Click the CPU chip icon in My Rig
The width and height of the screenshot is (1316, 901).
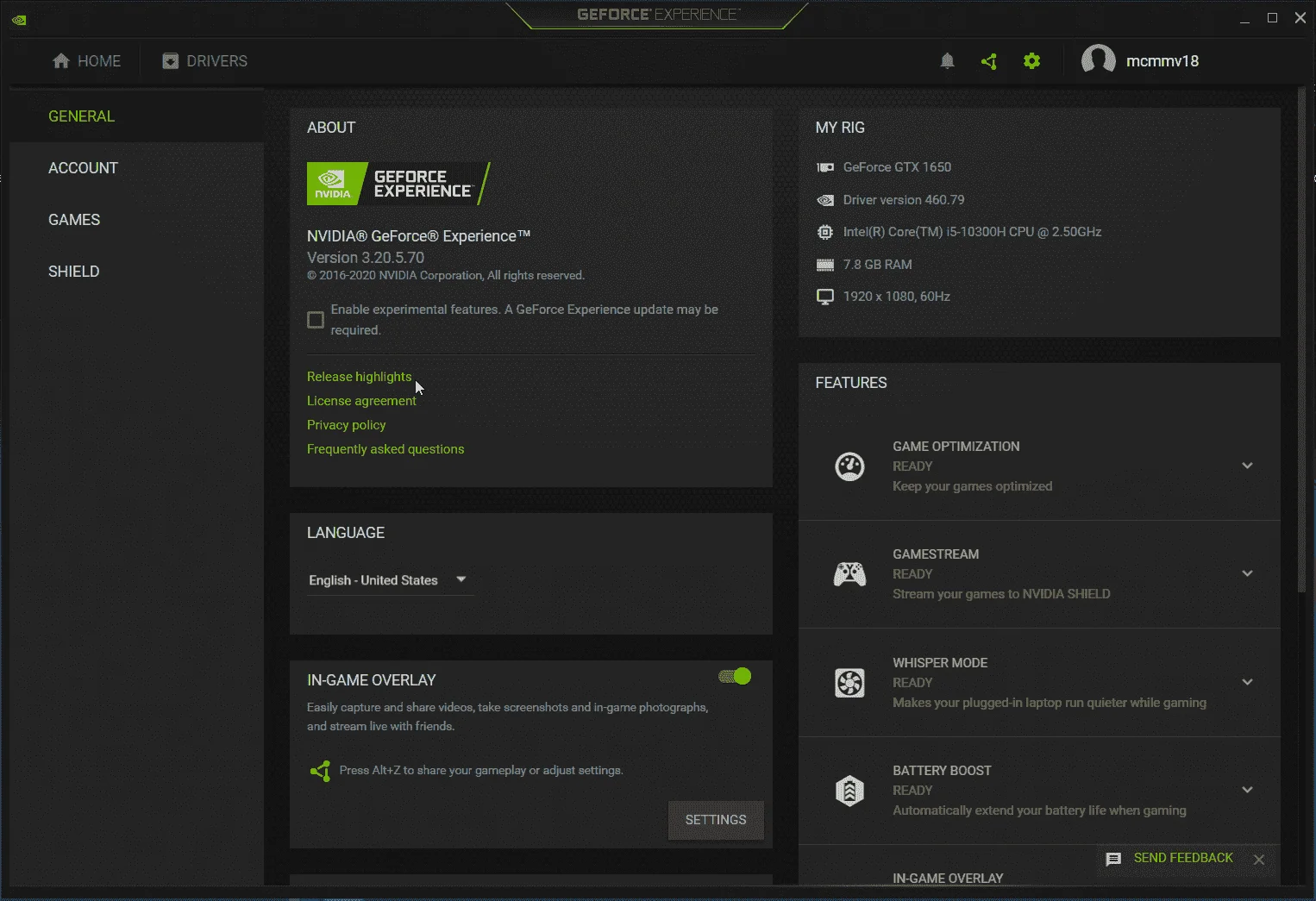[x=825, y=232]
